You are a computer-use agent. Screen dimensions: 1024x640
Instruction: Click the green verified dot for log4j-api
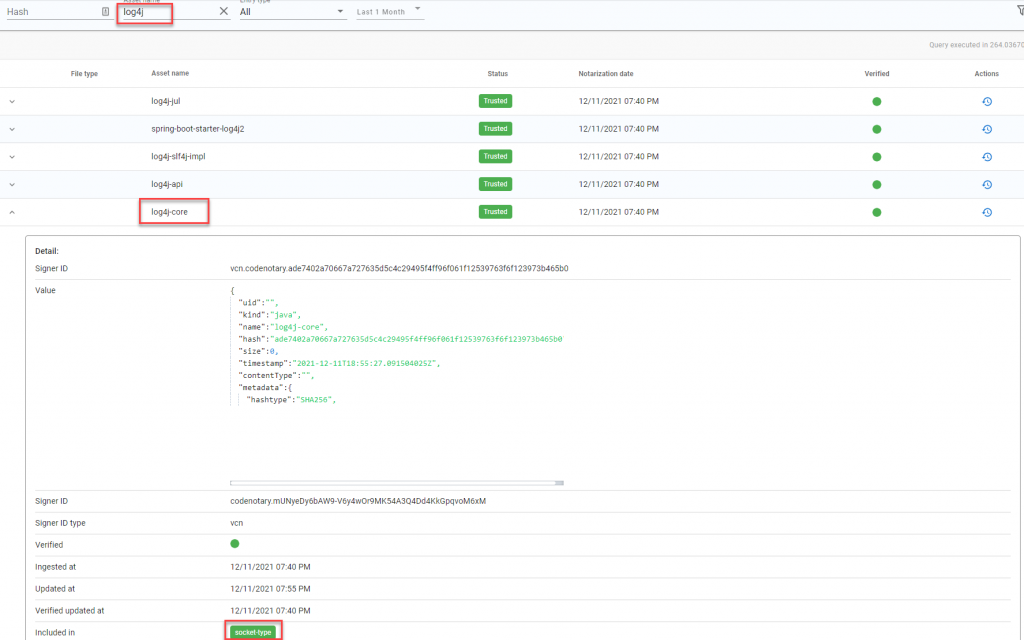coord(876,184)
